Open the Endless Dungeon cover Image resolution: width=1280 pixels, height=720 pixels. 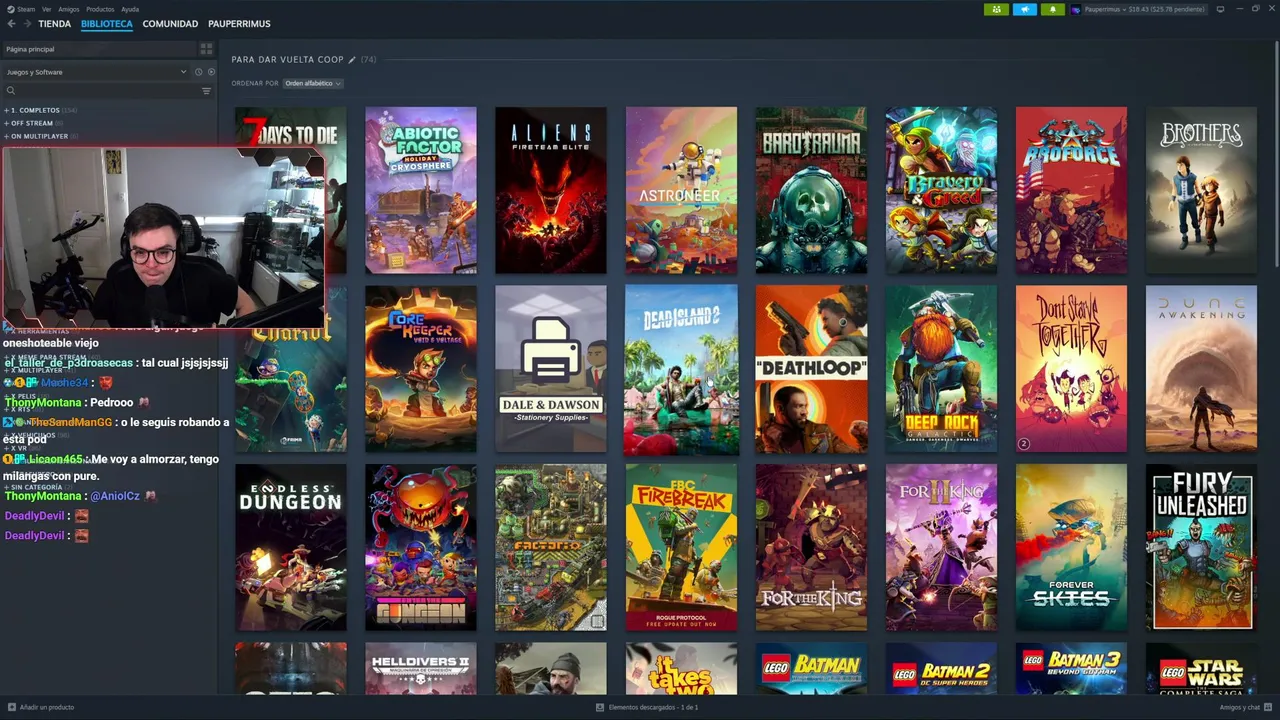tap(291, 547)
